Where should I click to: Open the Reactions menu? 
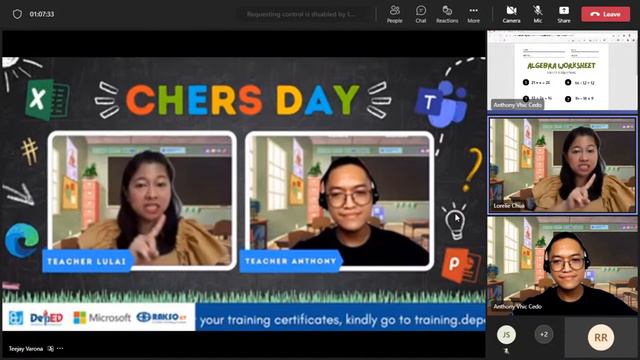(x=447, y=14)
